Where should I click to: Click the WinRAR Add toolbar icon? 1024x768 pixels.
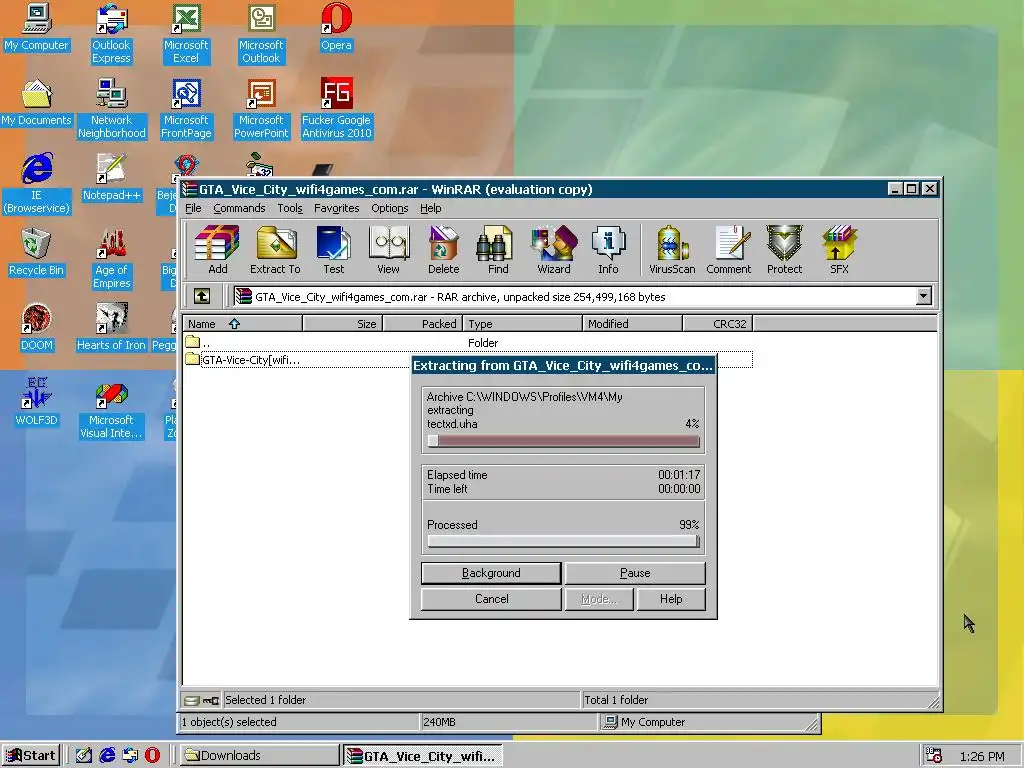point(217,249)
